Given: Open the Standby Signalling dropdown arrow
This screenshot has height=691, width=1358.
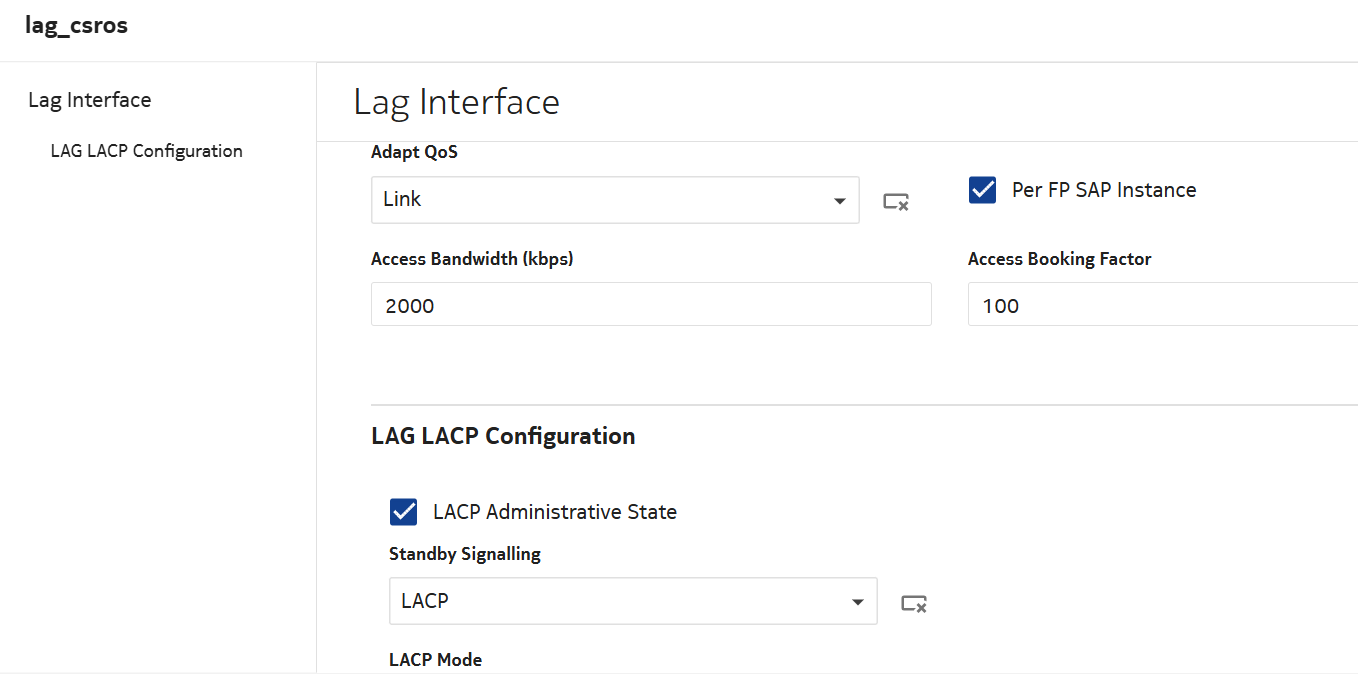Looking at the screenshot, I should [x=857, y=602].
